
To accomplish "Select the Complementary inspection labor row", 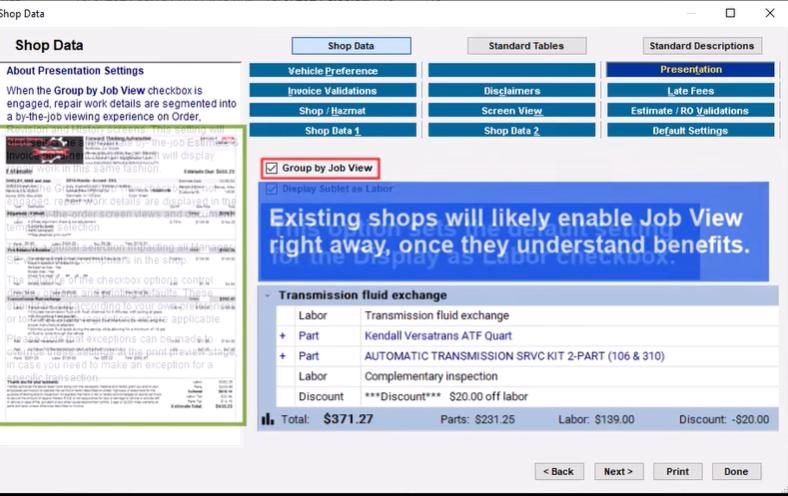I will (x=527, y=376).
